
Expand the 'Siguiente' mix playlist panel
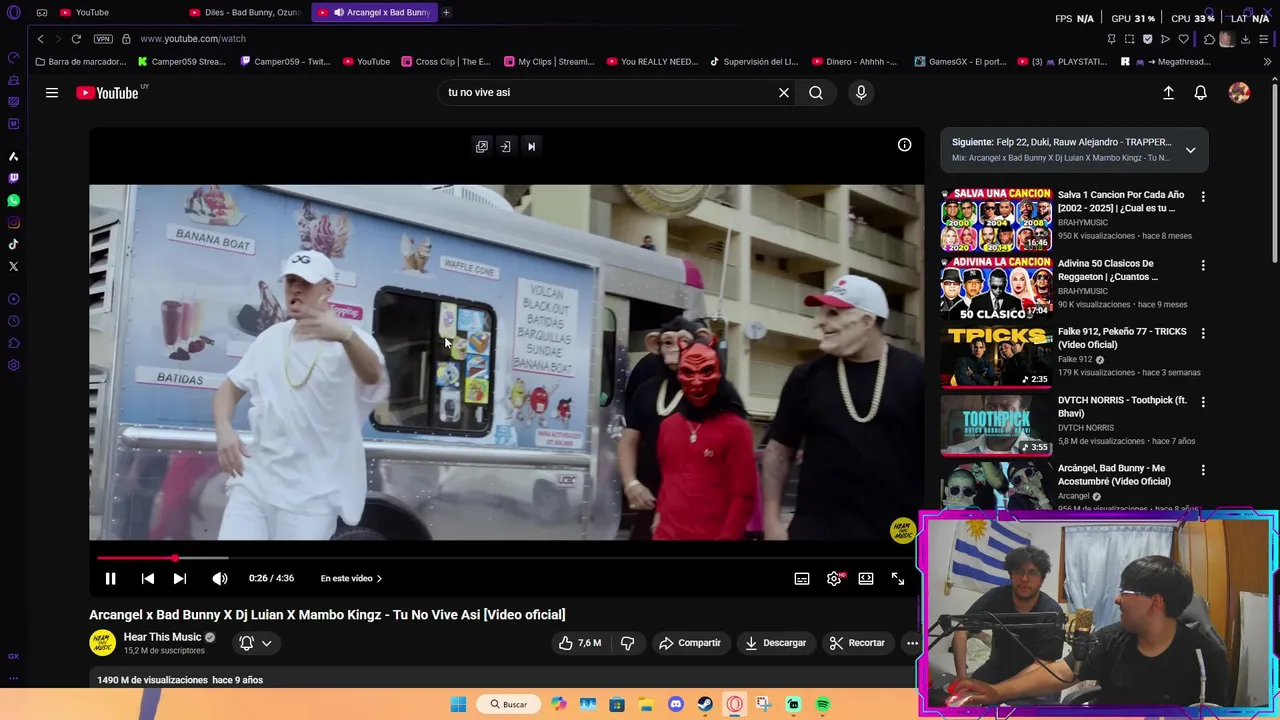pyautogui.click(x=1190, y=150)
